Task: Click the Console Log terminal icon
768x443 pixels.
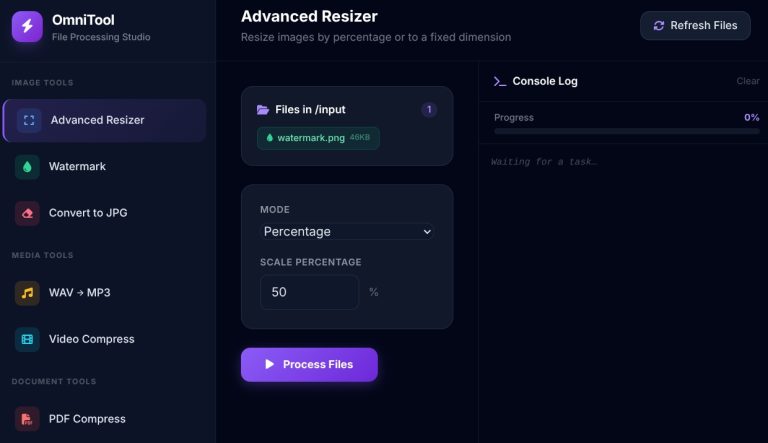Action: click(499, 81)
